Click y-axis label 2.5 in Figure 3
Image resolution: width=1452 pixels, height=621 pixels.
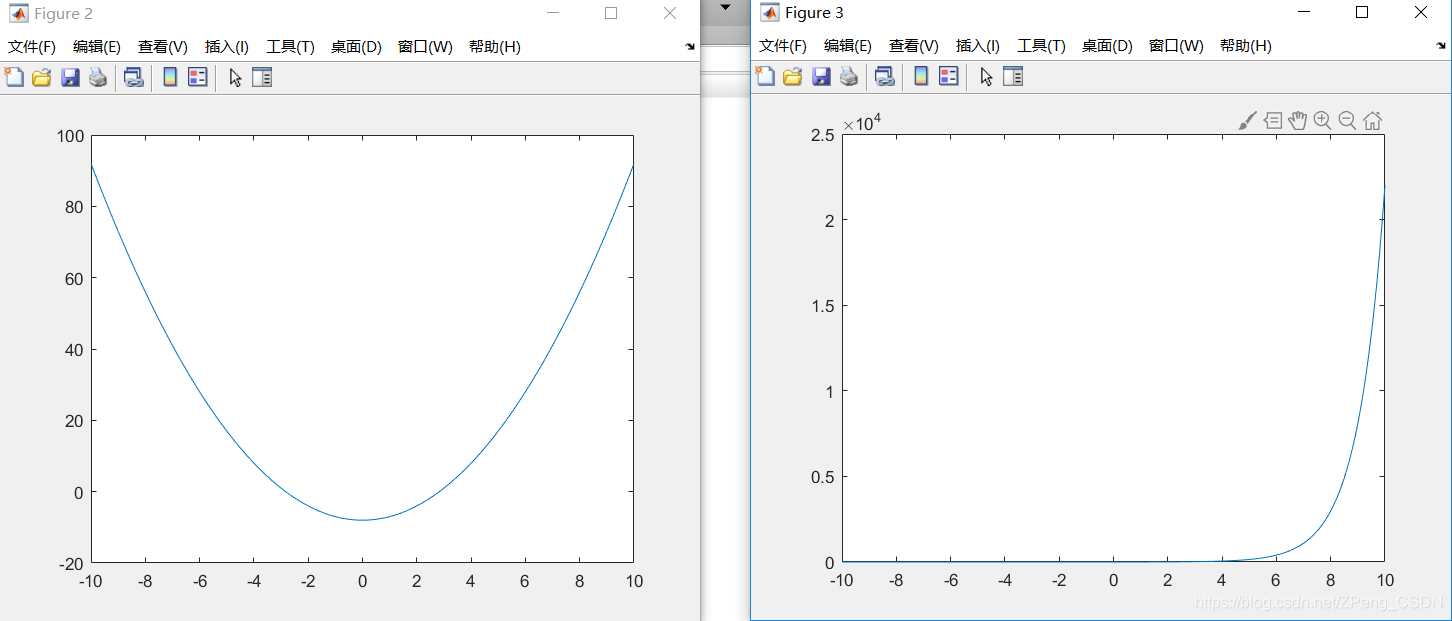tap(822, 136)
